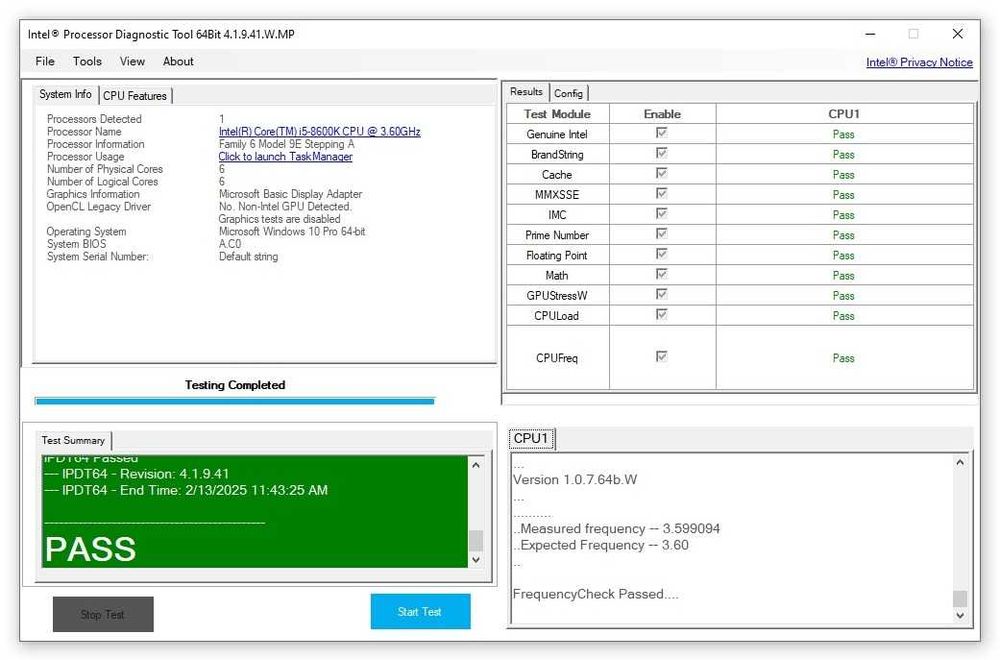Close the Processor Diagnostic Tool window

click(x=957, y=34)
